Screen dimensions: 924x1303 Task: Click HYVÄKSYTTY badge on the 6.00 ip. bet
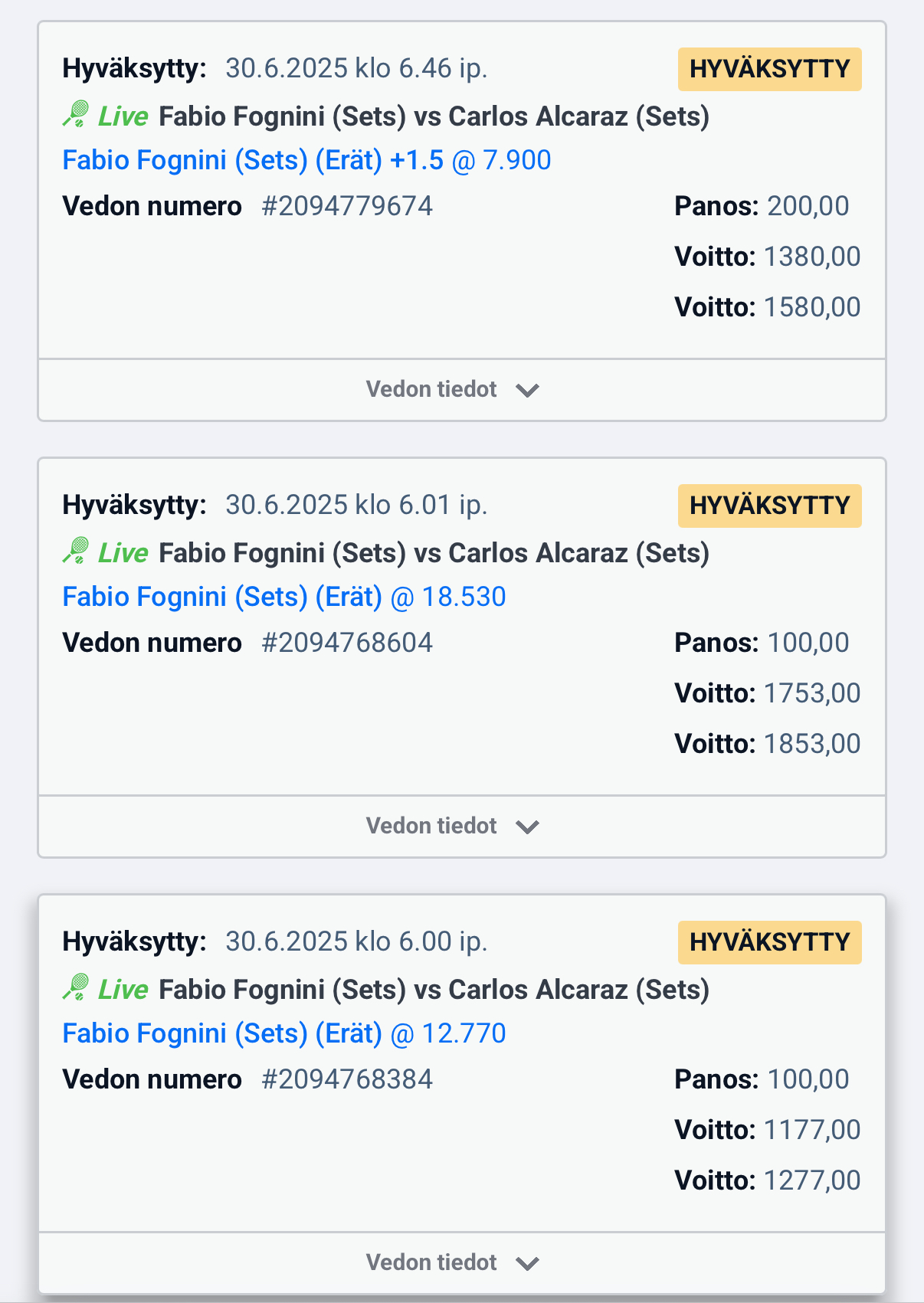[x=769, y=942]
